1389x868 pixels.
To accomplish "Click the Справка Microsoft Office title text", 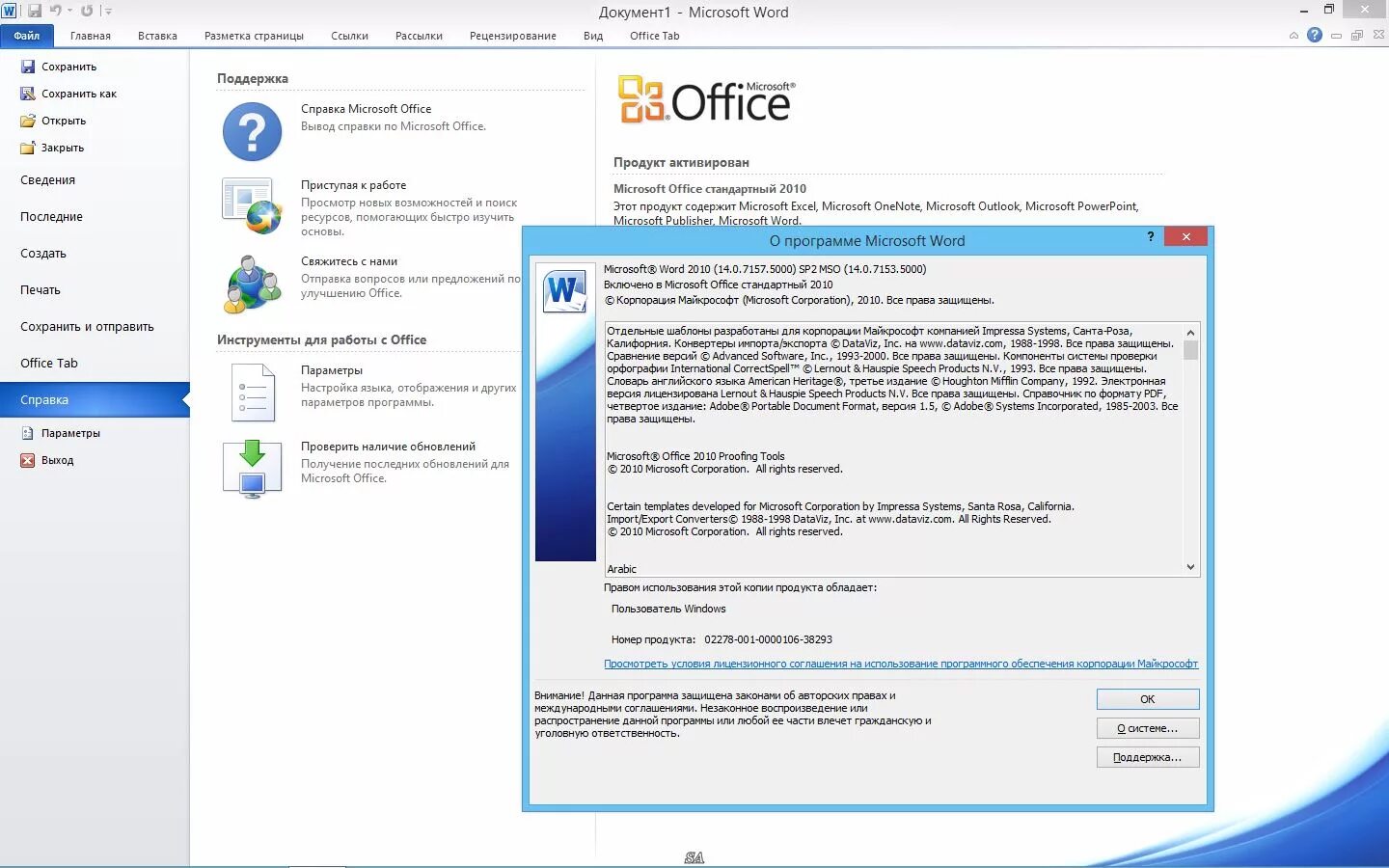I will click(x=366, y=109).
